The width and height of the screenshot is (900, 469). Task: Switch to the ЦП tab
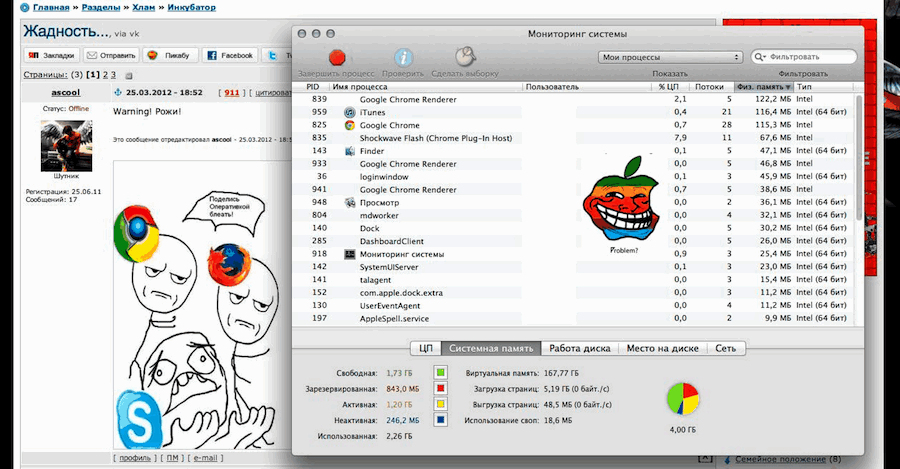(x=426, y=348)
